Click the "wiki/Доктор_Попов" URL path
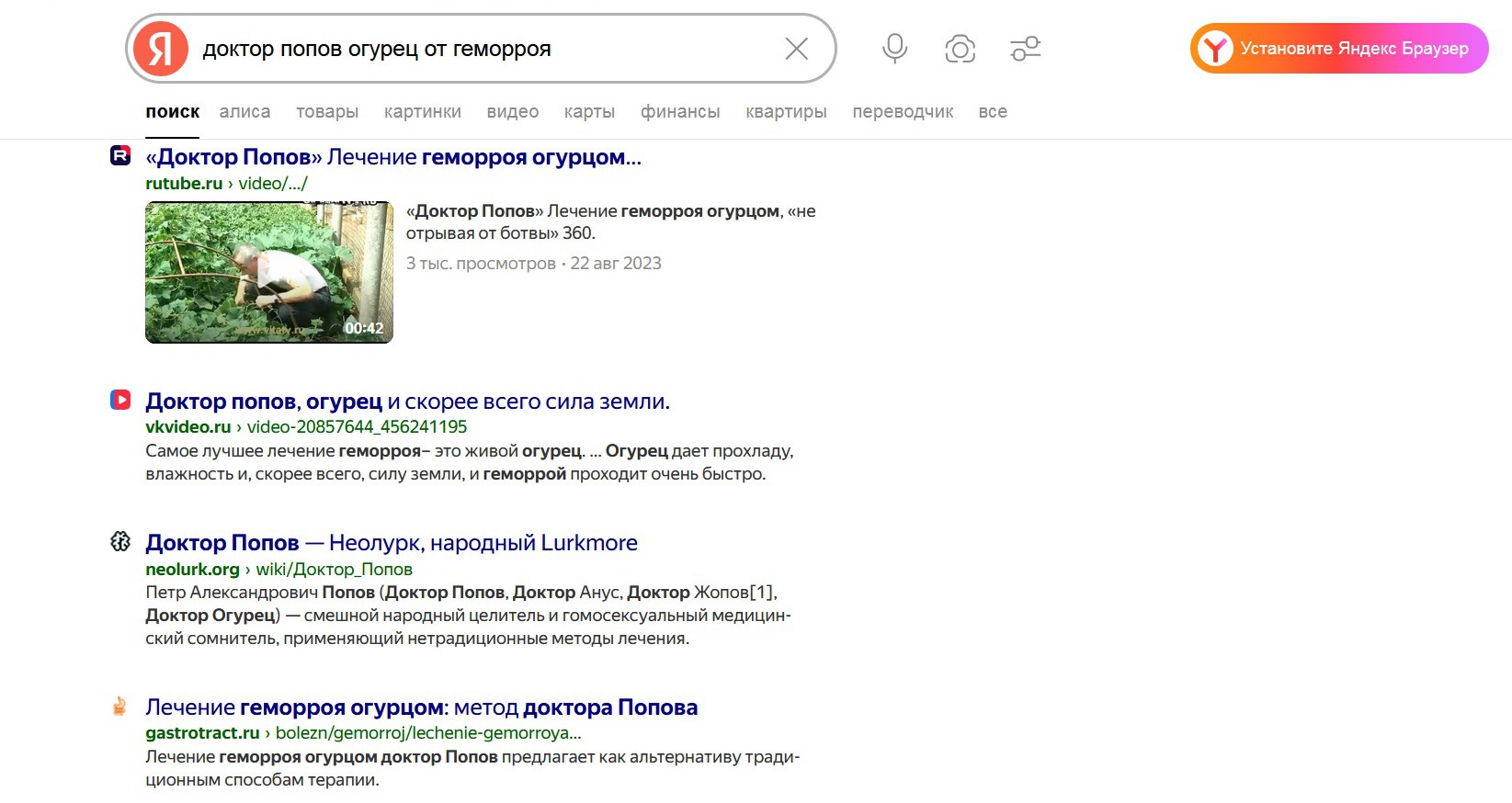Image resolution: width=1512 pixels, height=803 pixels. (x=335, y=569)
